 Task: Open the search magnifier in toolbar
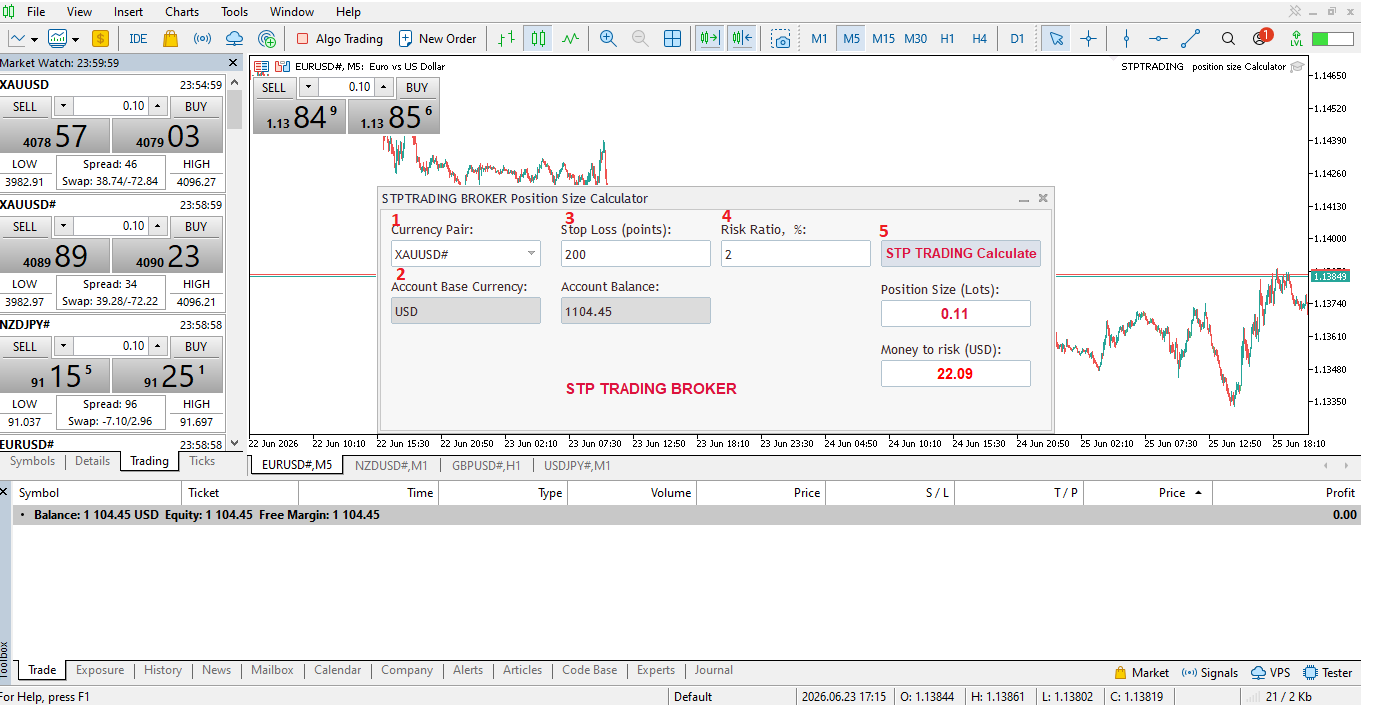pyautogui.click(x=1228, y=39)
